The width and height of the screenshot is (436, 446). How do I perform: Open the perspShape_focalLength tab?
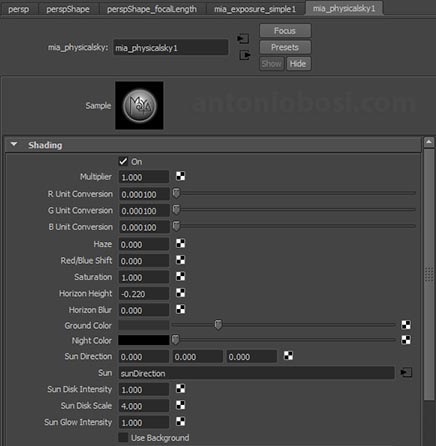[x=152, y=9]
